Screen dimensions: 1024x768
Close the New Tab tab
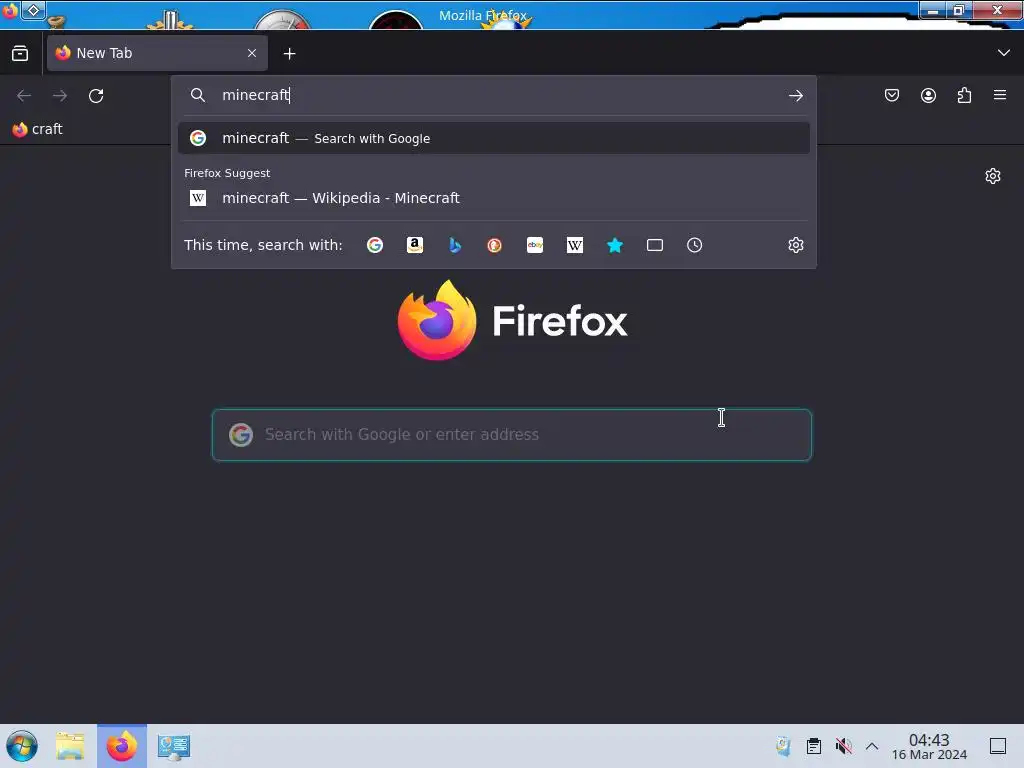pos(251,53)
